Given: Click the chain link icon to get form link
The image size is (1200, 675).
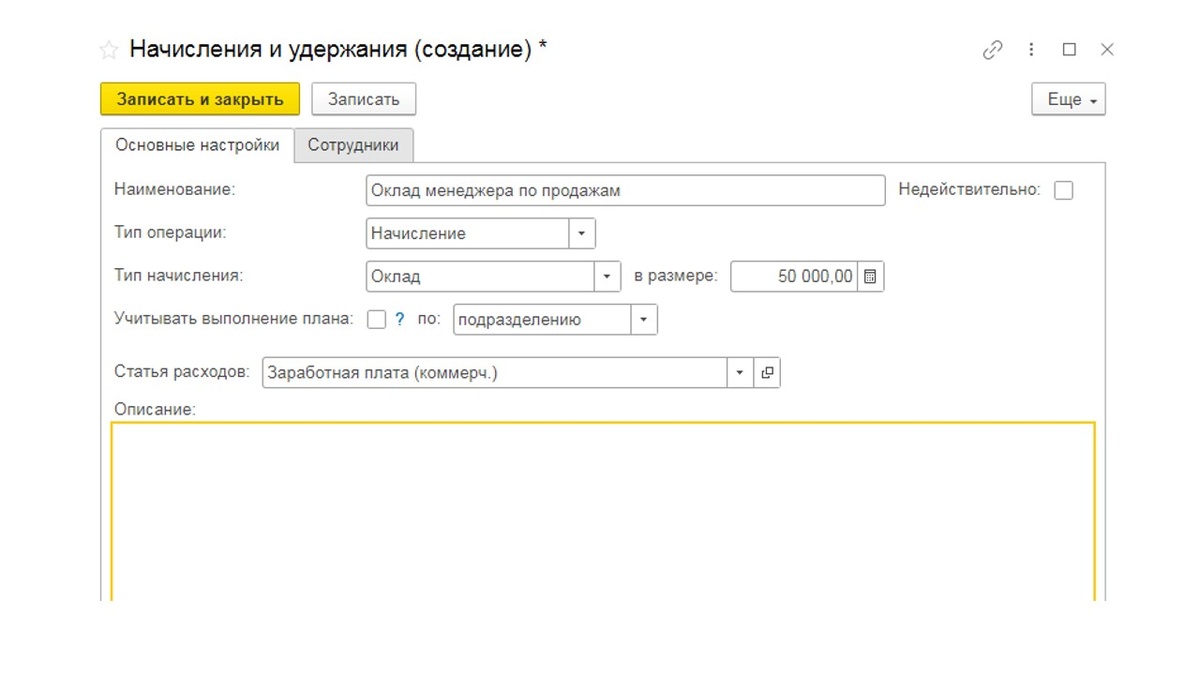Looking at the screenshot, I should (x=992, y=48).
